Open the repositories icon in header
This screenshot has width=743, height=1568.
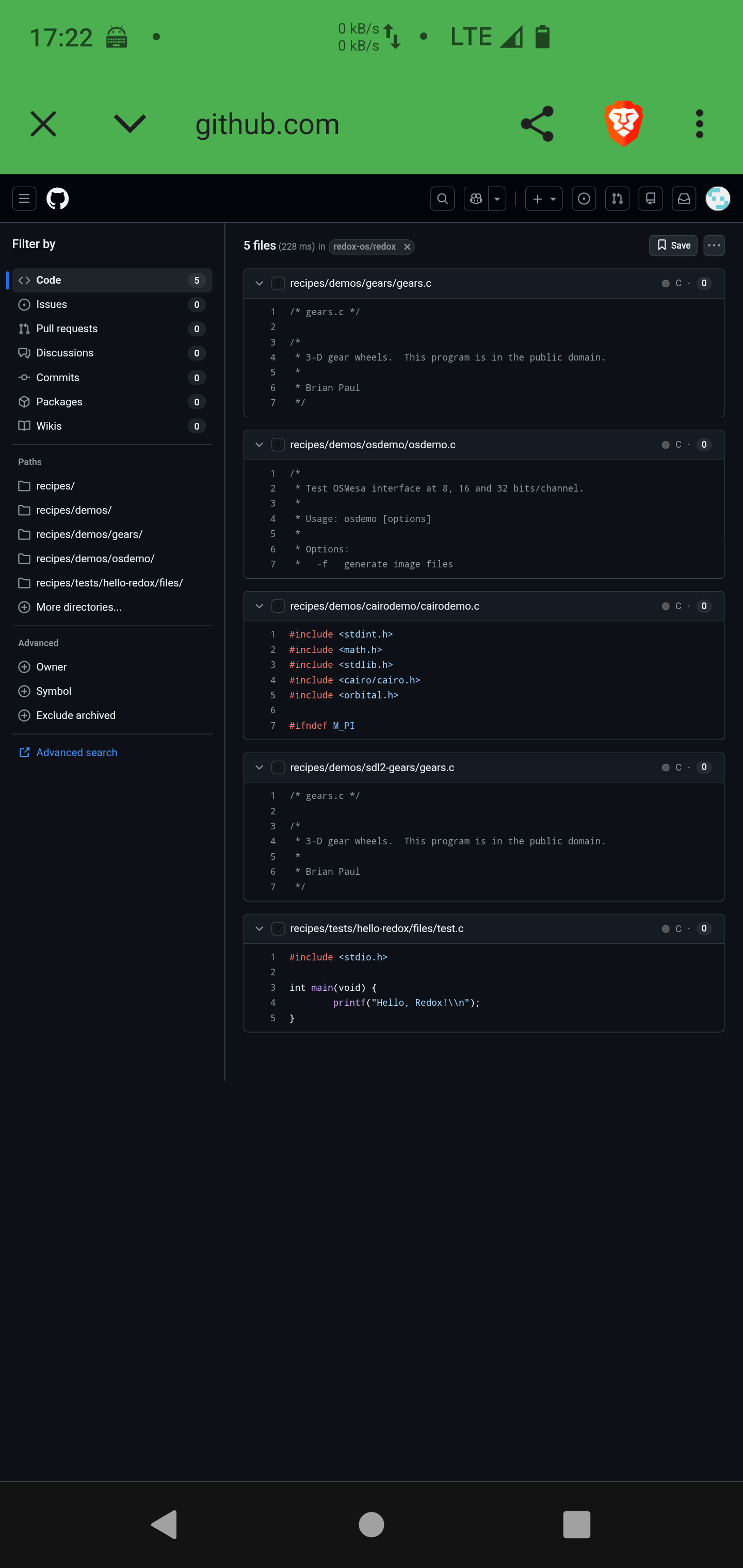651,199
